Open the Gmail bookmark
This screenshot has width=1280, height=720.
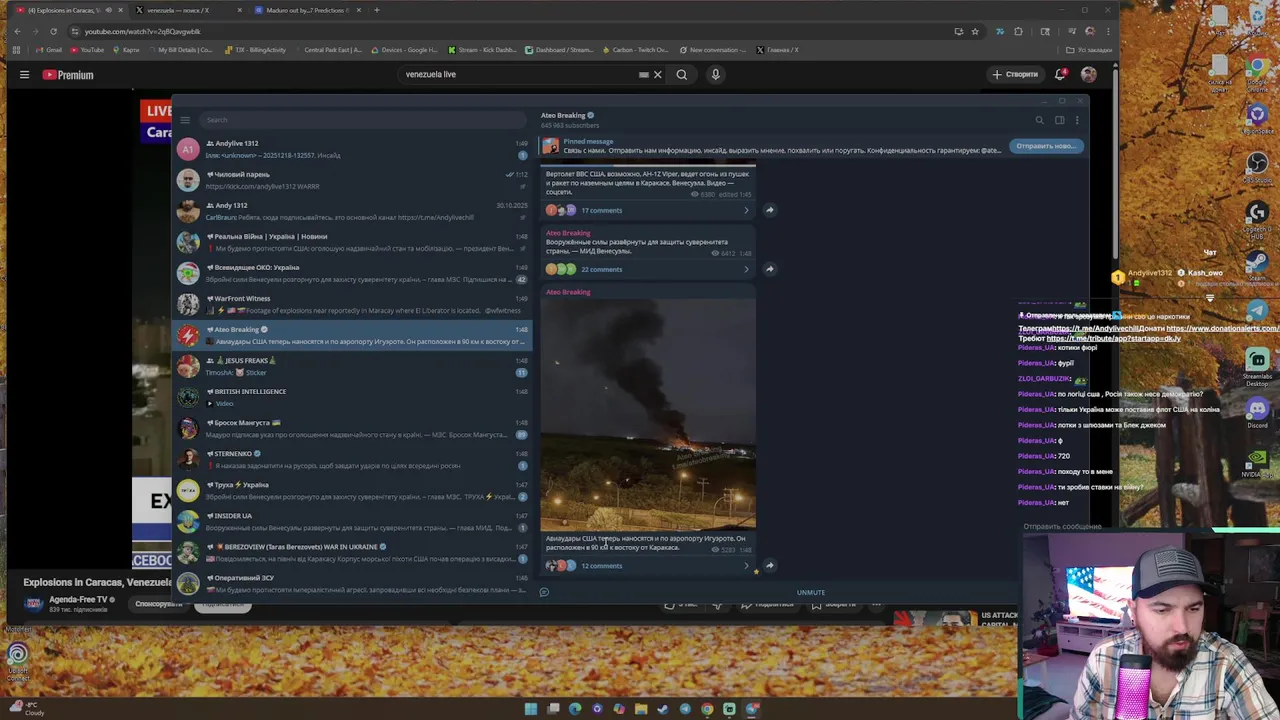[x=49, y=50]
